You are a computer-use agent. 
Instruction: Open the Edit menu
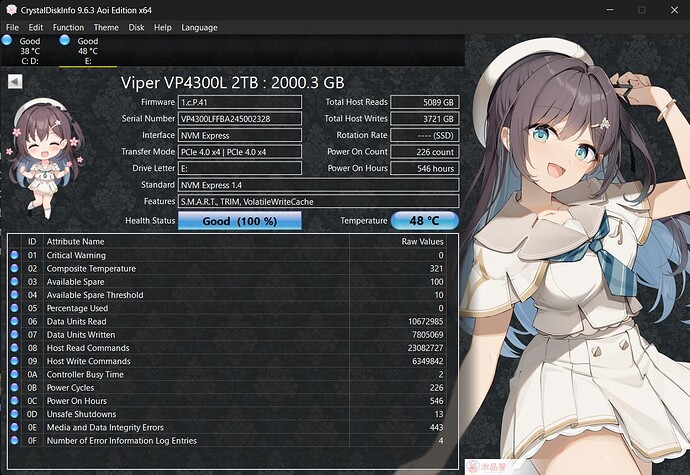point(36,27)
